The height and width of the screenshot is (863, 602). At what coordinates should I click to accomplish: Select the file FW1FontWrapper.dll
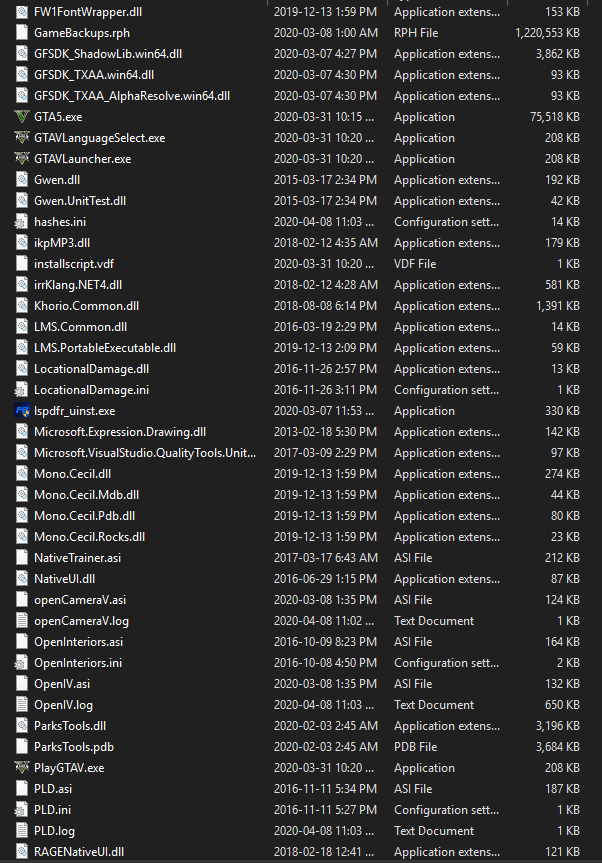click(88, 12)
